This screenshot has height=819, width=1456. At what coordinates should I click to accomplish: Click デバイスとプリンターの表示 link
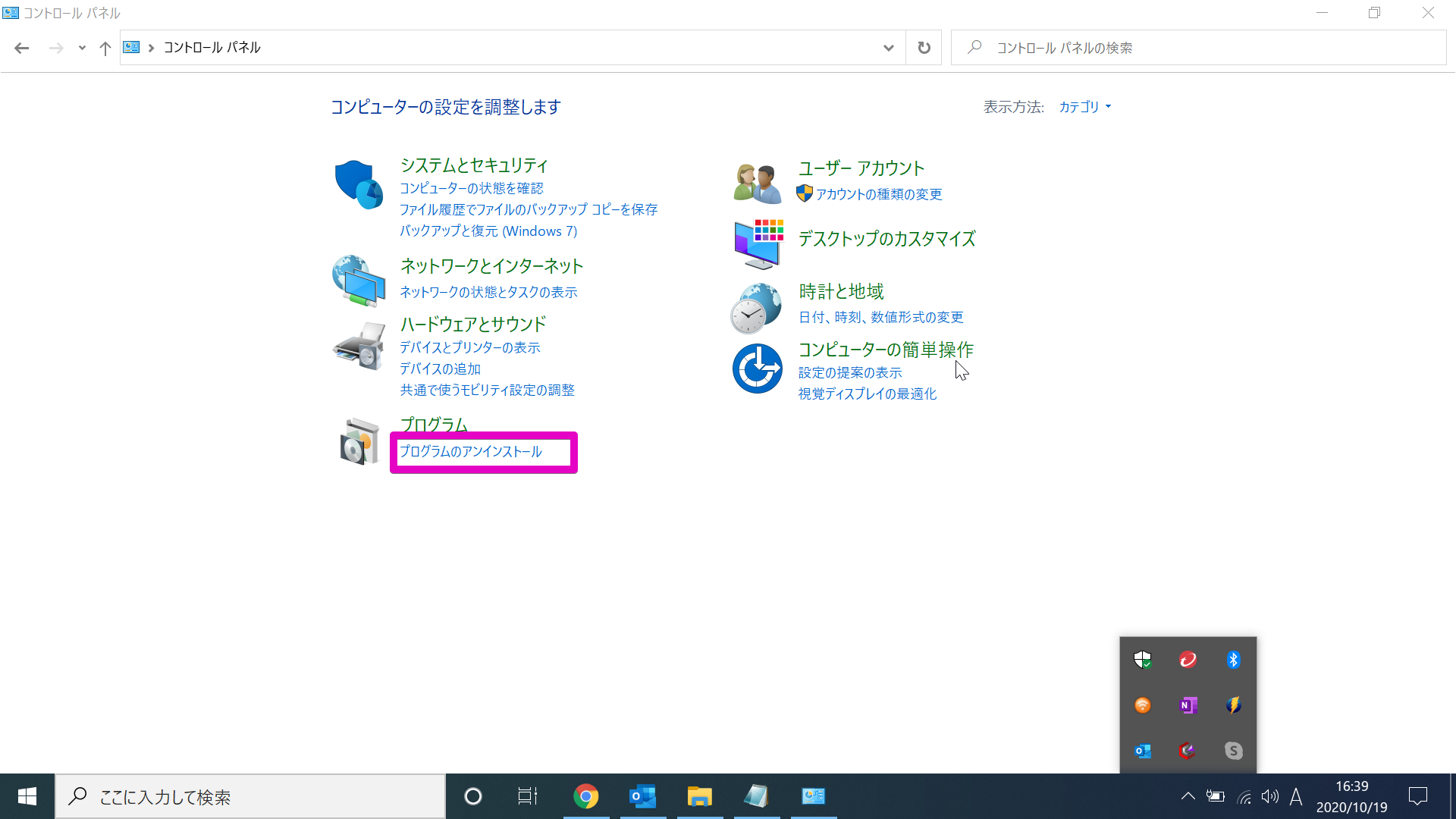[470, 347]
